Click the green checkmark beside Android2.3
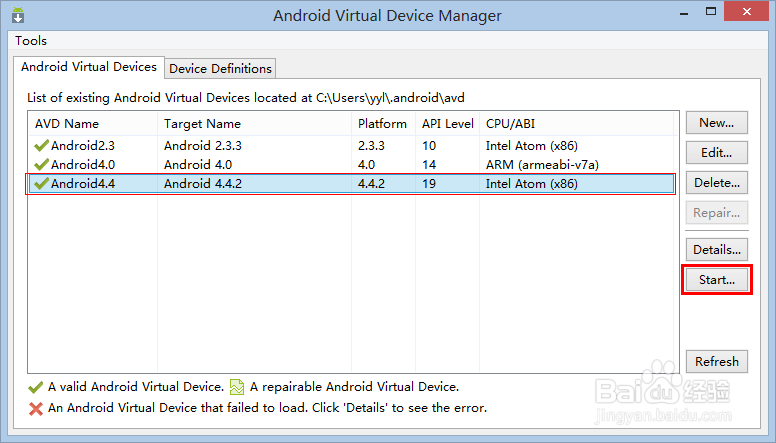Image resolution: width=776 pixels, height=443 pixels. coord(41,146)
